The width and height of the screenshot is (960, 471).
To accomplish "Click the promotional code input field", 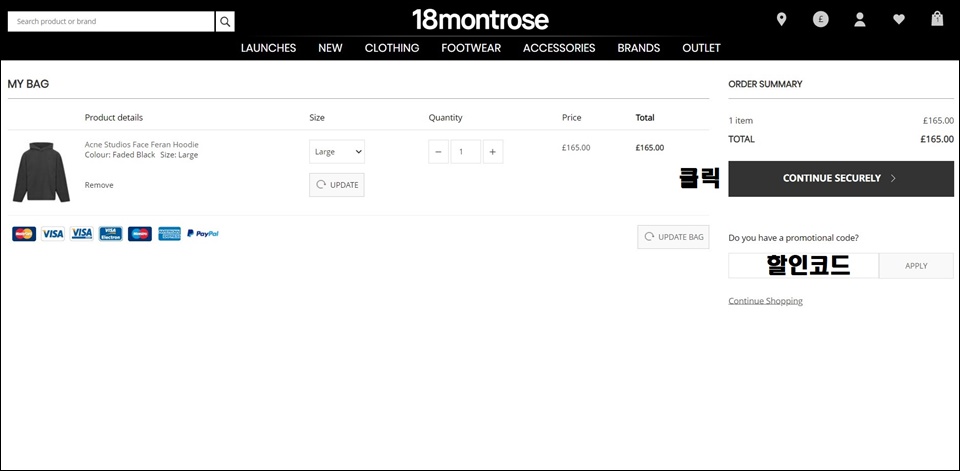I will tap(803, 266).
